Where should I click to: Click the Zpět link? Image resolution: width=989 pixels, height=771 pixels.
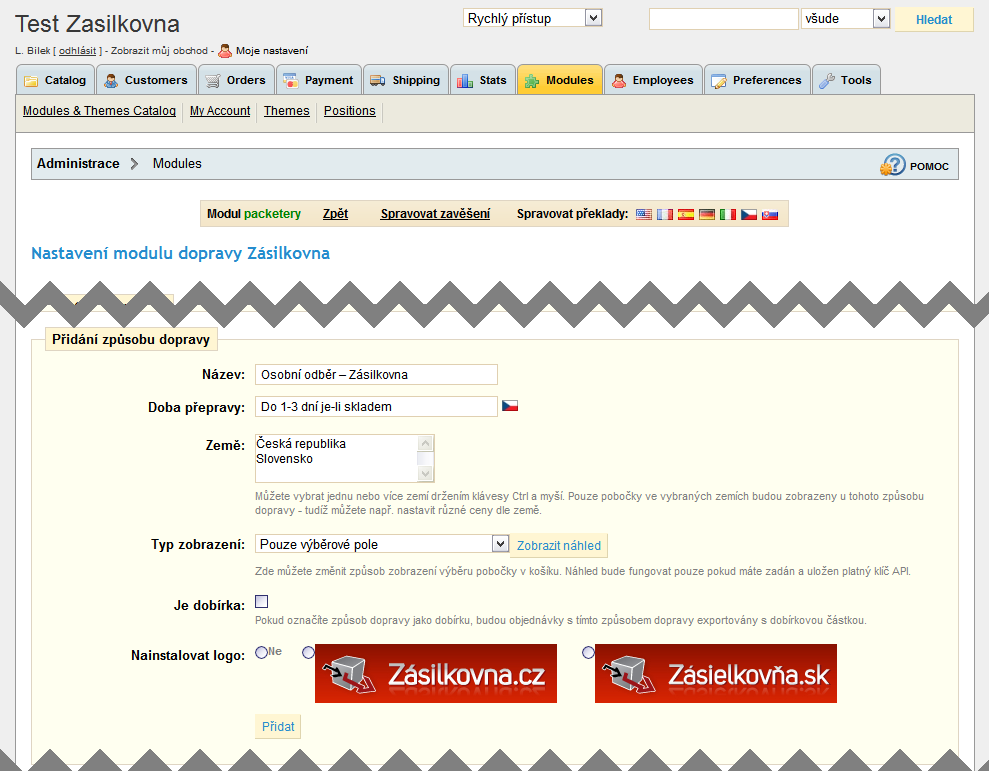point(335,214)
